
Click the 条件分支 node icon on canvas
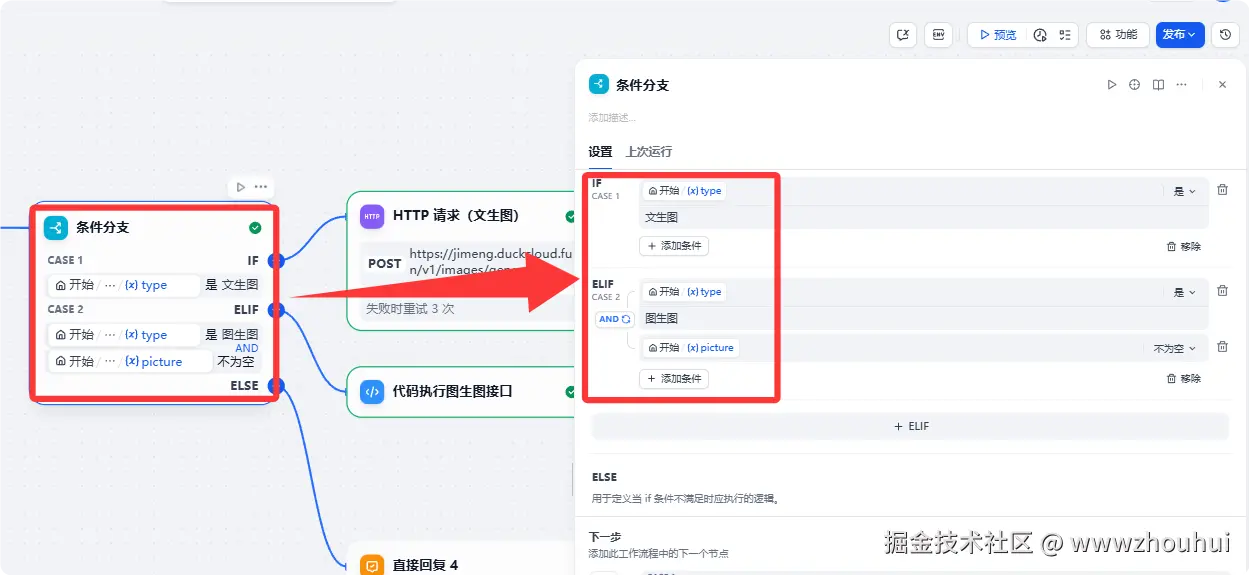(56, 227)
